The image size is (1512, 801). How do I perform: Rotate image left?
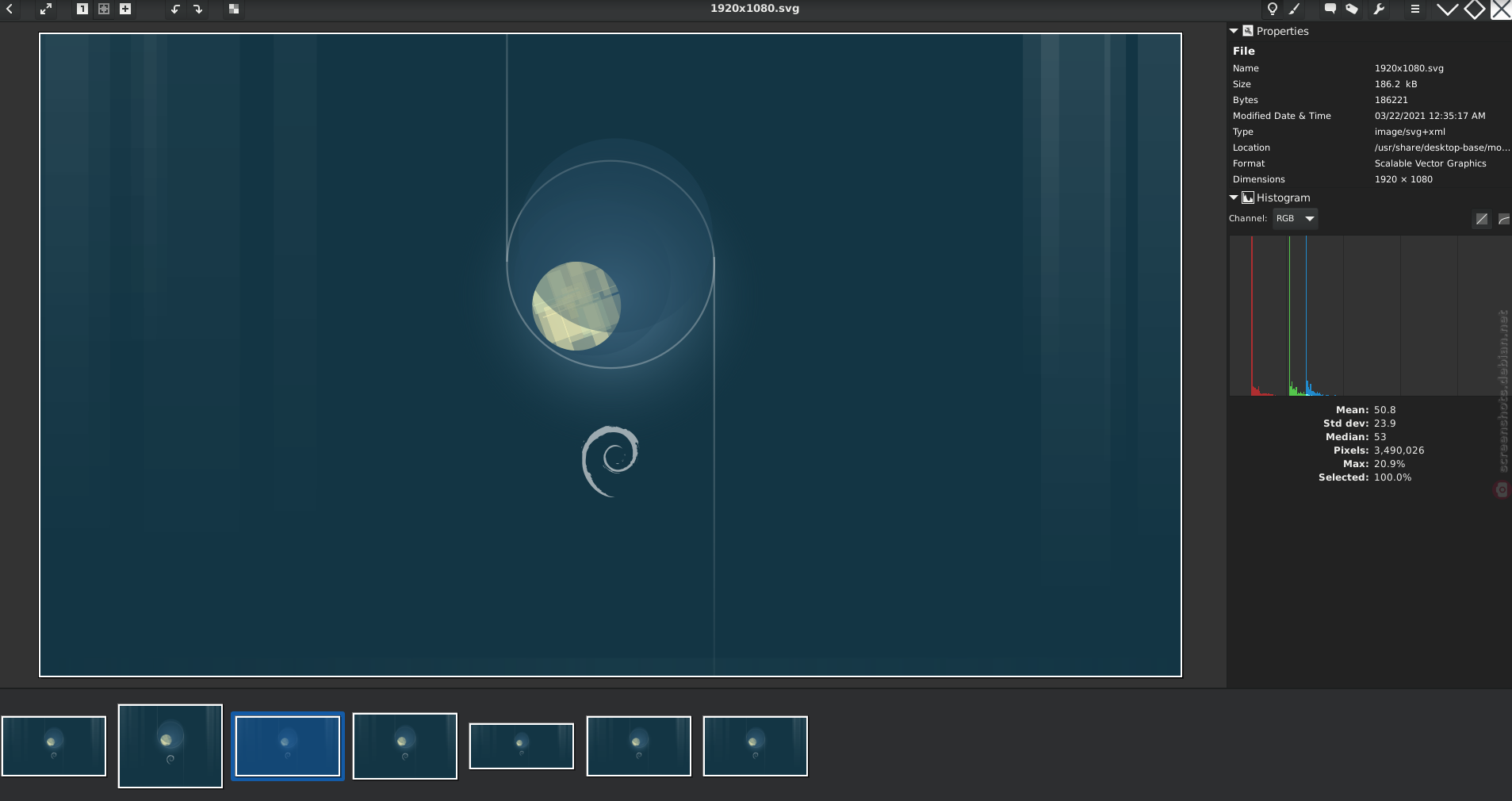[x=175, y=9]
